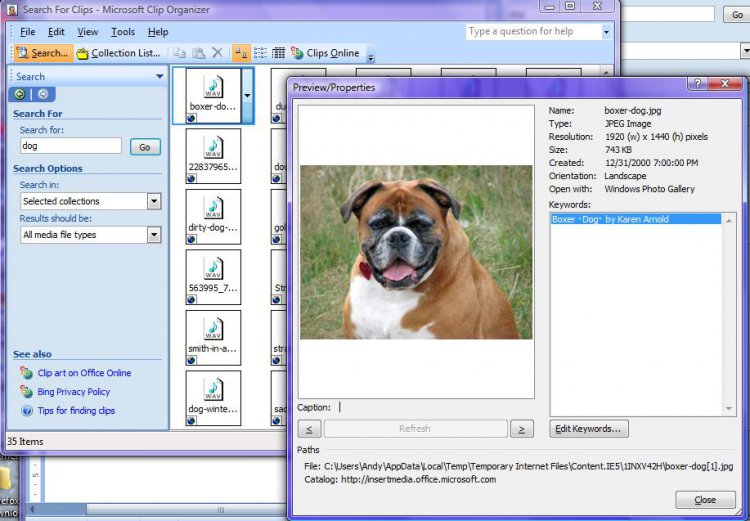The image size is (750, 521).
Task: Open the Search task pane button
Action: [x=44, y=53]
